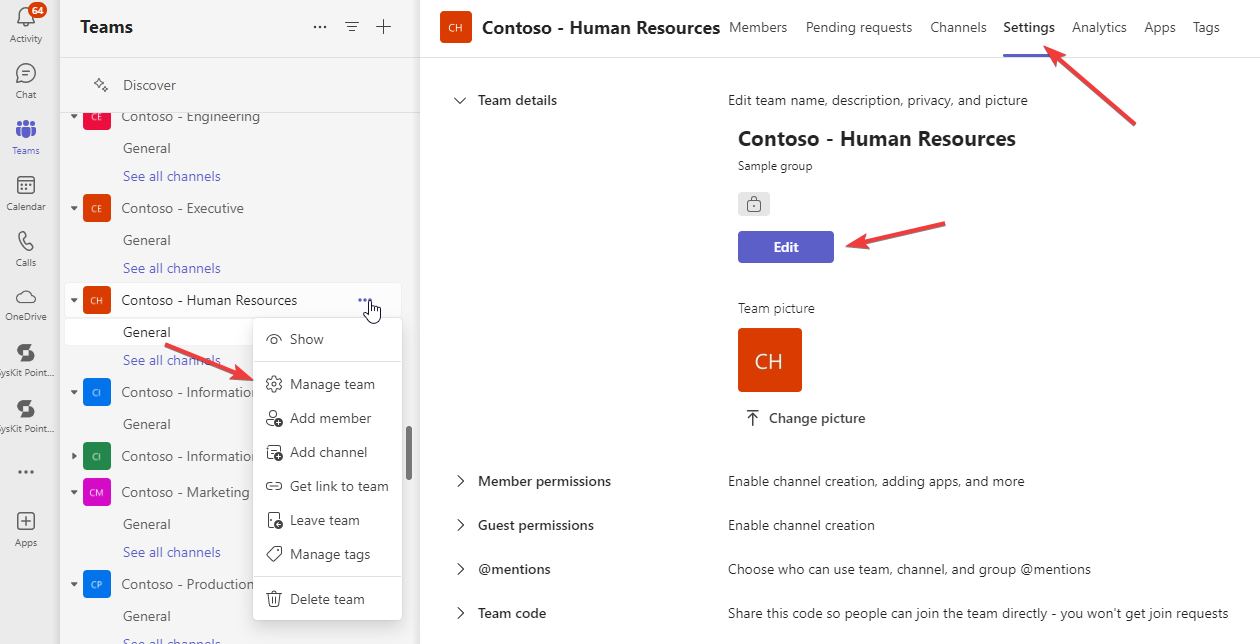This screenshot has width=1260, height=644.
Task: Click the large CH team picture
Action: [x=770, y=360]
